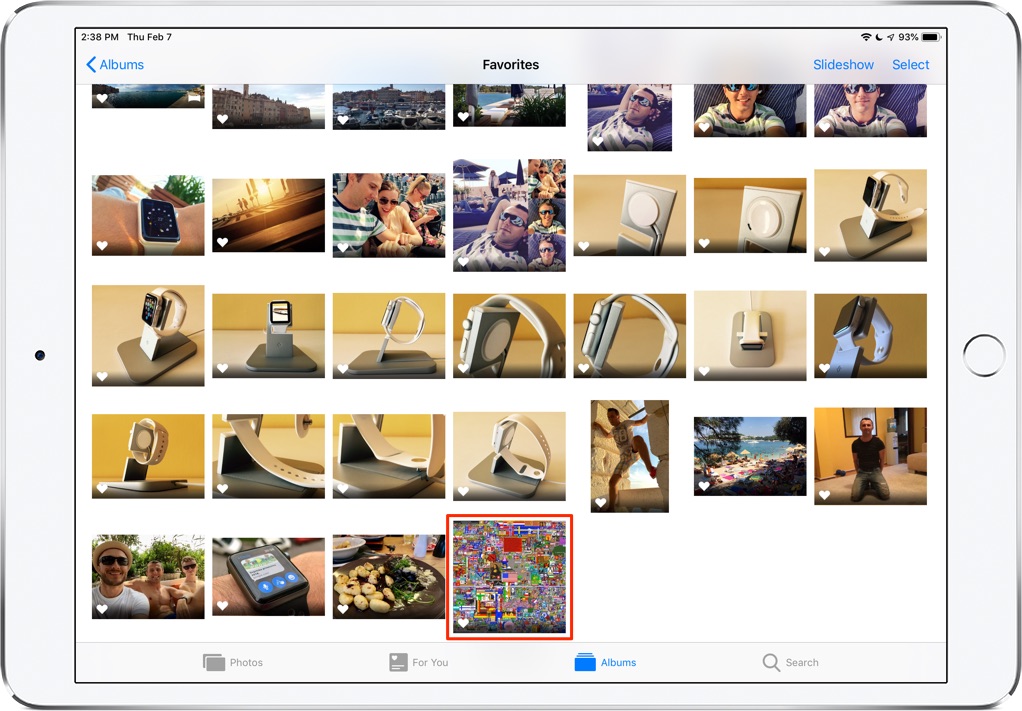This screenshot has height=711, width=1022.
Task: Open the For You tab
Action: point(418,662)
